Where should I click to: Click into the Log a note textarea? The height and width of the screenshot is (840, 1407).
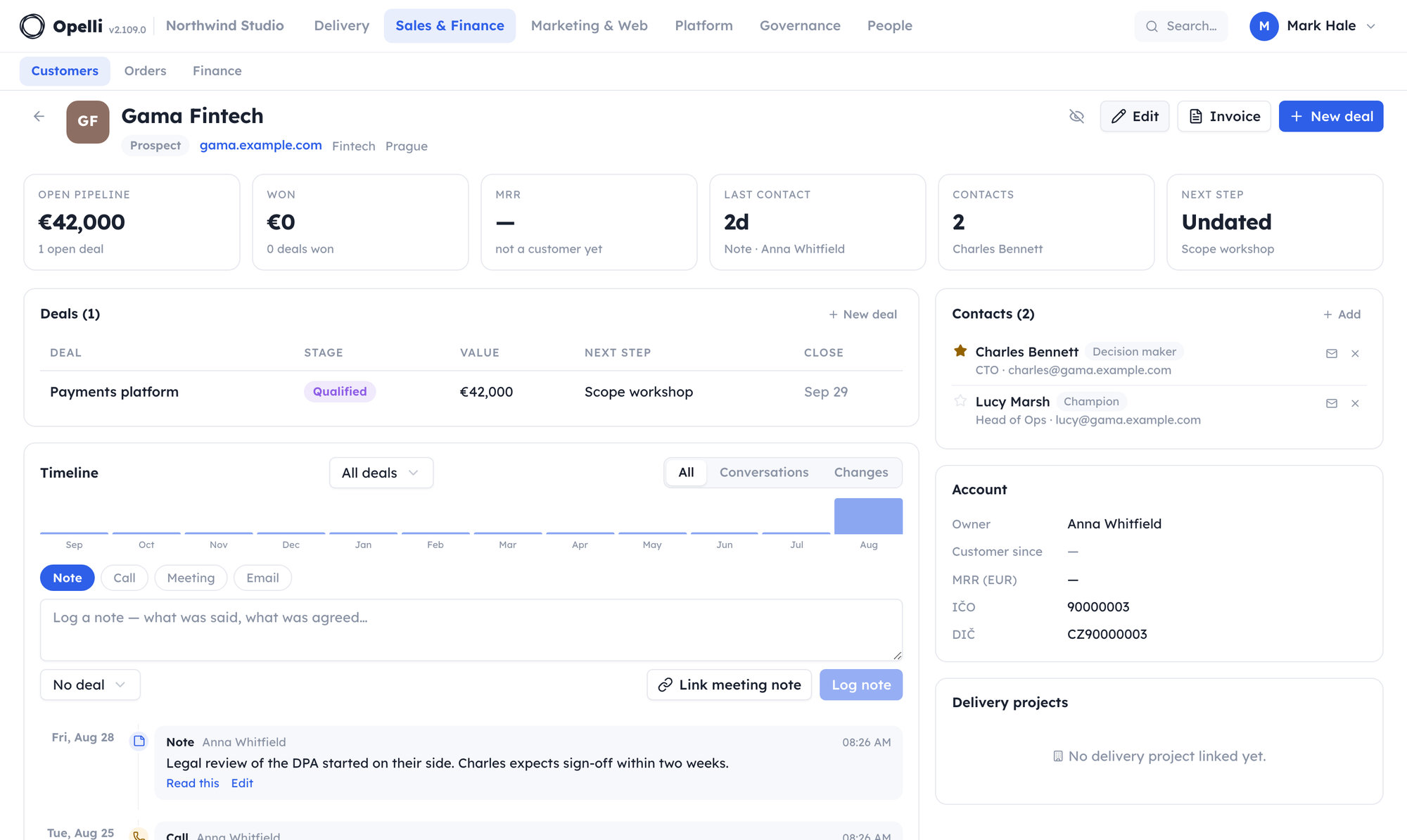point(471,630)
